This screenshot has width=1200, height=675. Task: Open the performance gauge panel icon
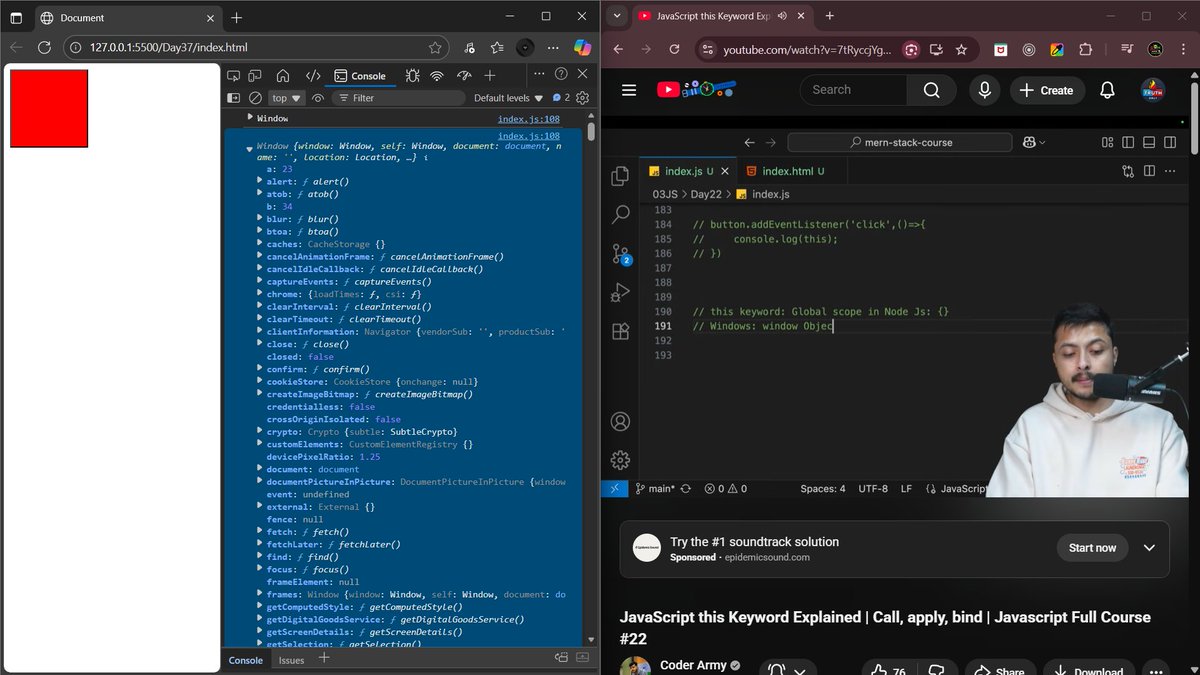pyautogui.click(x=463, y=75)
